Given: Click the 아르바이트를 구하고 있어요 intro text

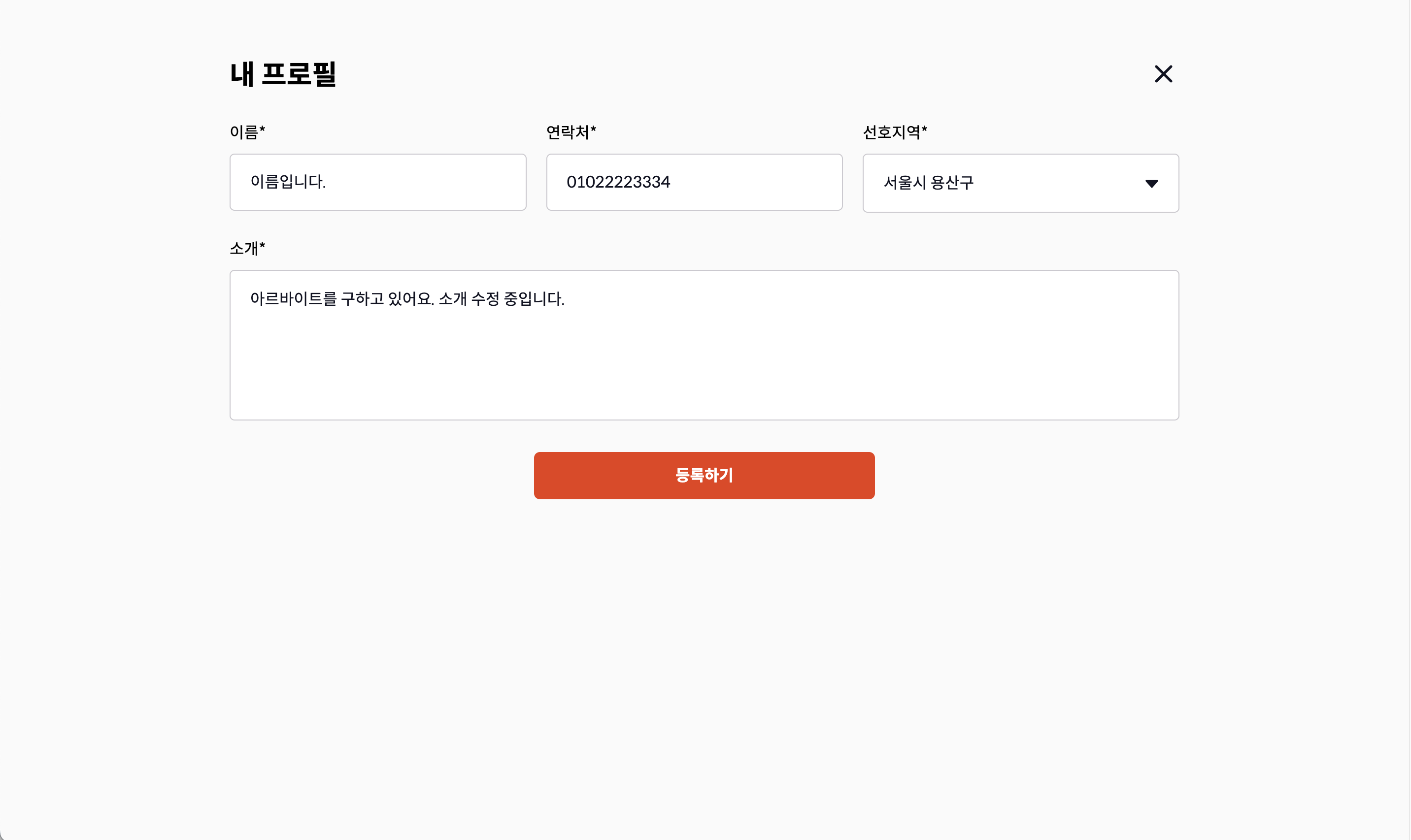Looking at the screenshot, I should coord(342,298).
